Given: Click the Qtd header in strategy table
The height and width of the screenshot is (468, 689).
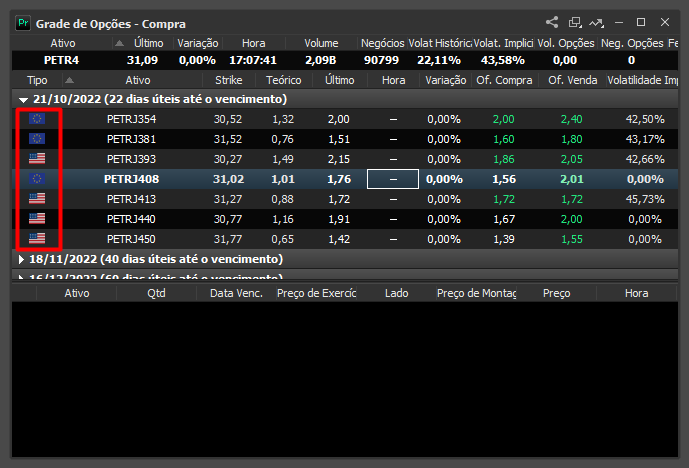Looking at the screenshot, I should point(156,293).
